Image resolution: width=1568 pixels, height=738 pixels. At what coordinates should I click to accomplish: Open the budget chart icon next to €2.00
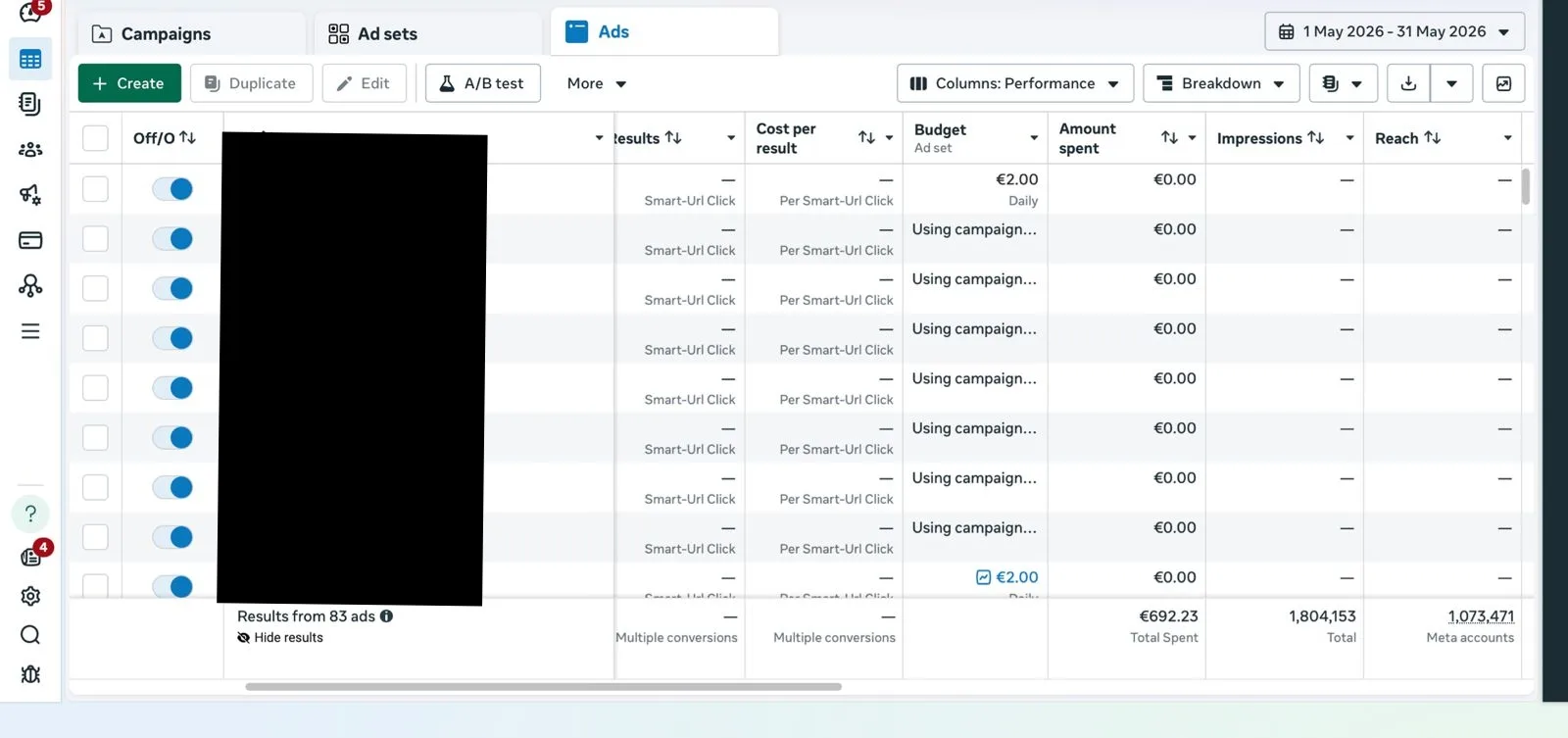[984, 577]
